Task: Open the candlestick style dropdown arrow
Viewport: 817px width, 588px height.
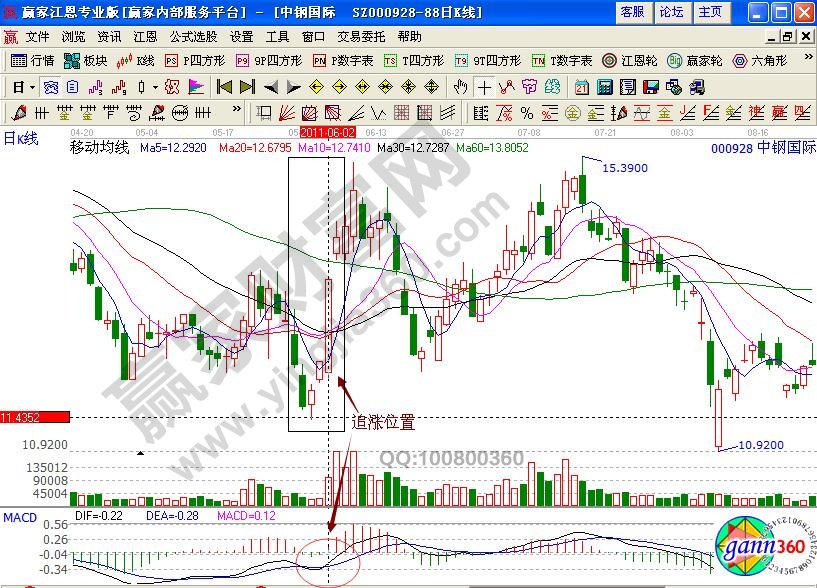Action: coord(153,86)
